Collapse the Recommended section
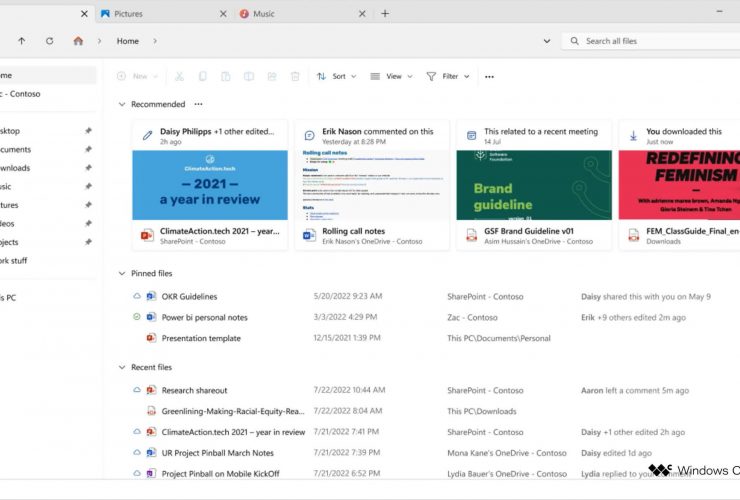 point(122,104)
